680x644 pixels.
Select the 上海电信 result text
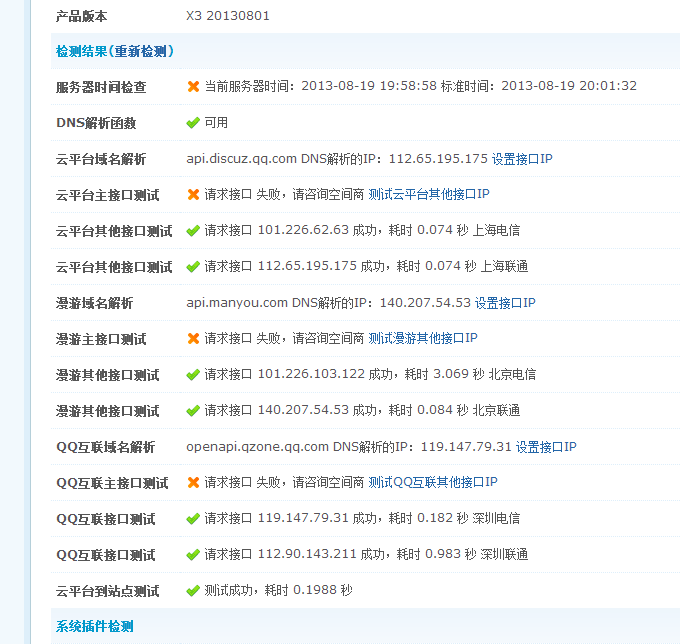[496, 230]
